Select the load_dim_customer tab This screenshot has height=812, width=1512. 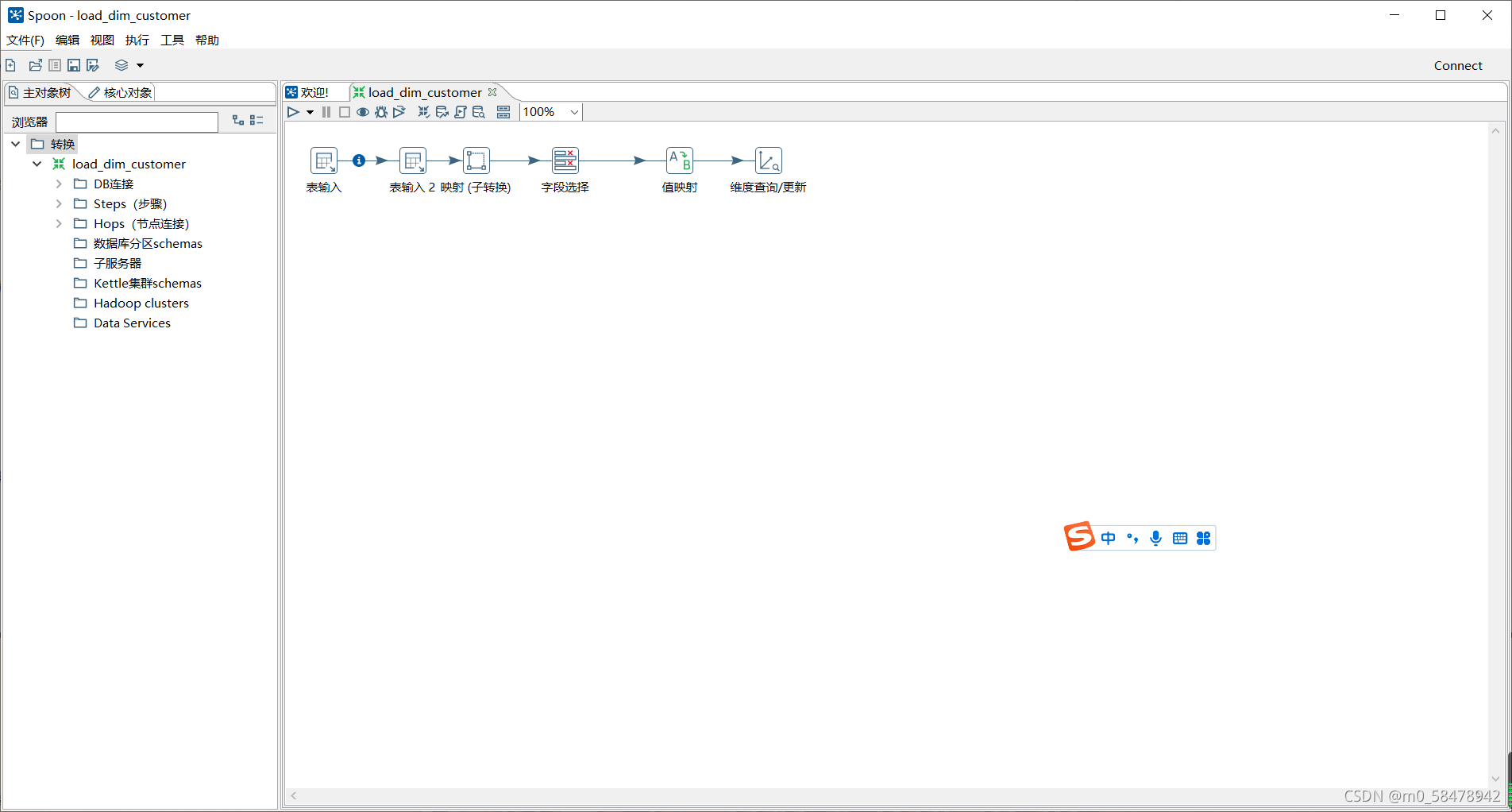pyautogui.click(x=425, y=92)
